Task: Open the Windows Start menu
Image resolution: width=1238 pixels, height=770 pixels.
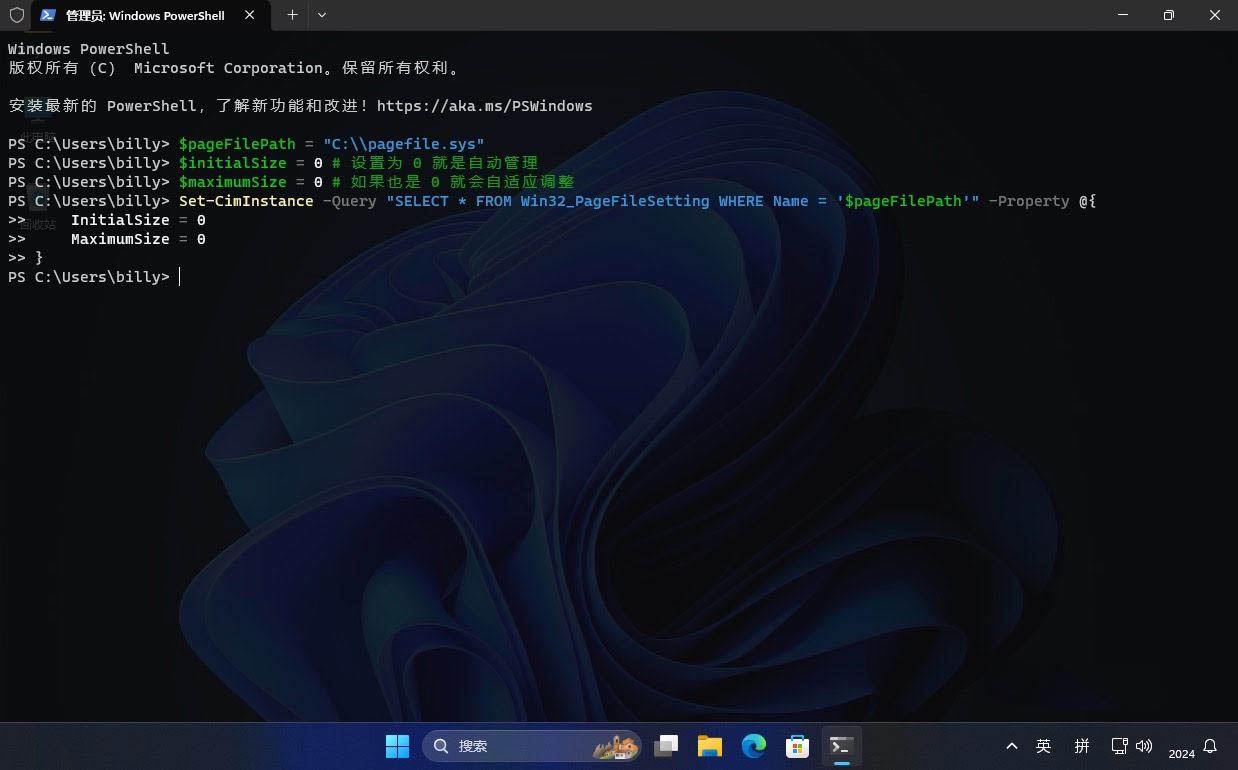Action: pyautogui.click(x=397, y=746)
